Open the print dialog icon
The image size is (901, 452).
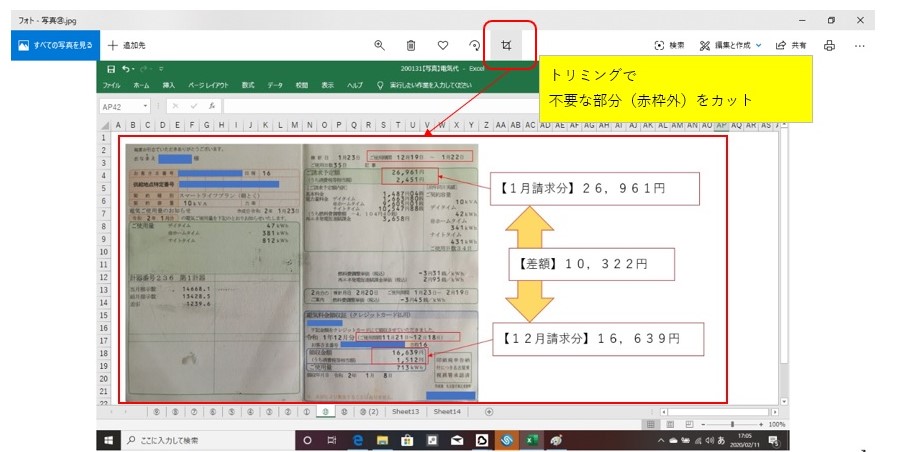pyautogui.click(x=829, y=45)
